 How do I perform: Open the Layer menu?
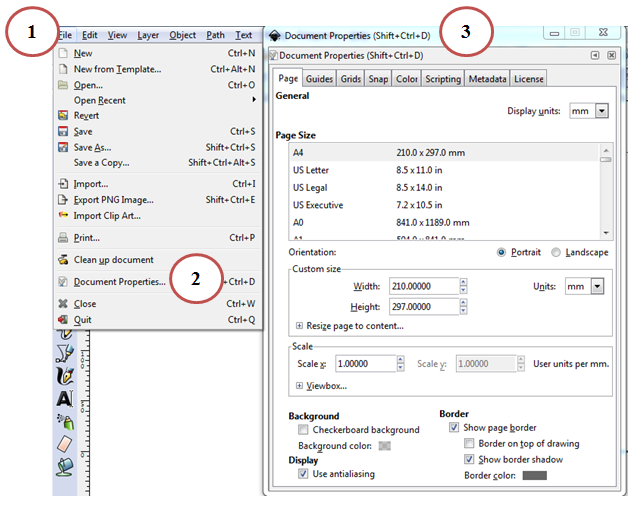[x=148, y=35]
